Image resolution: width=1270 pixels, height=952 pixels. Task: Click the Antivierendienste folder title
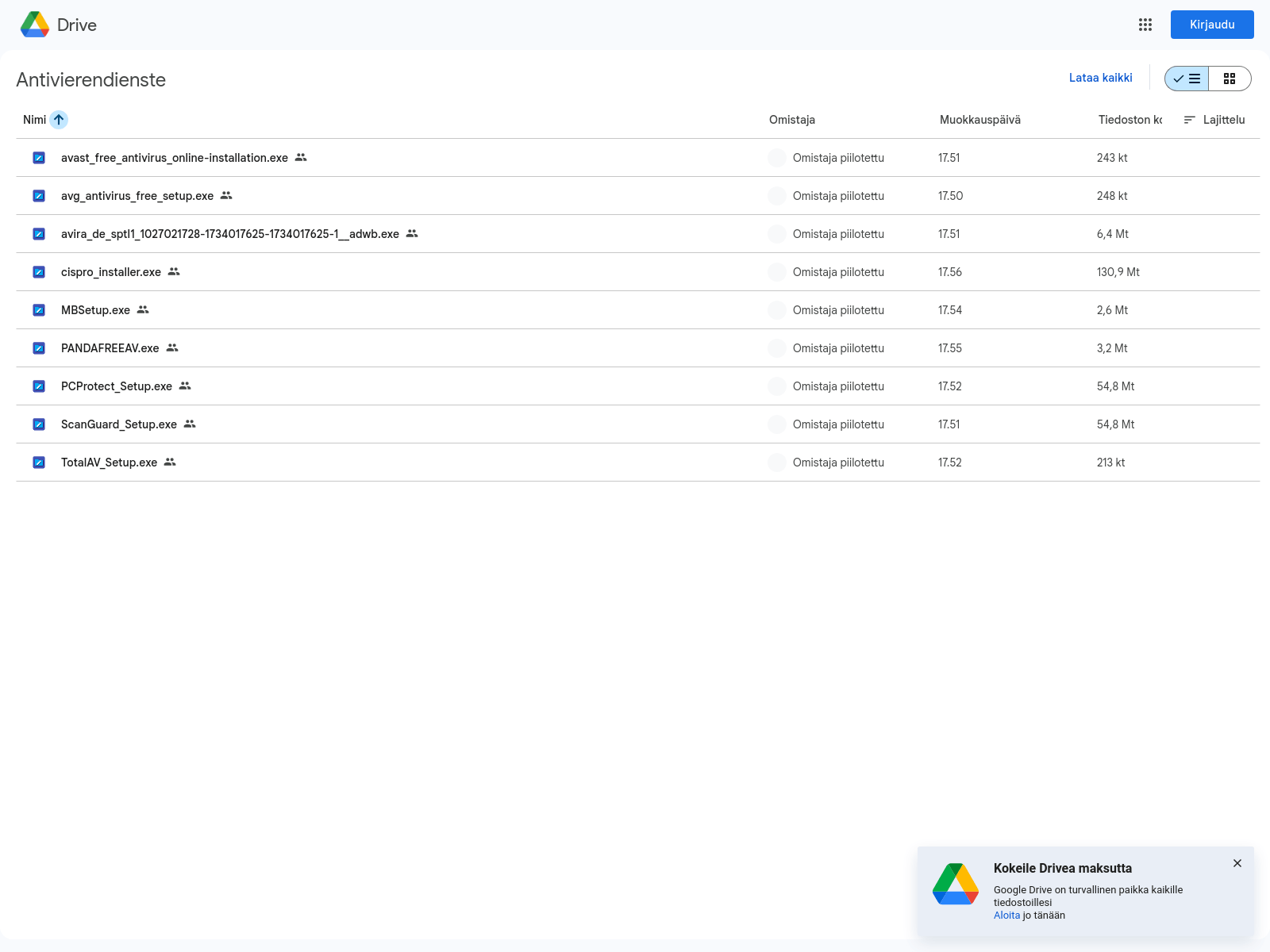click(x=91, y=80)
